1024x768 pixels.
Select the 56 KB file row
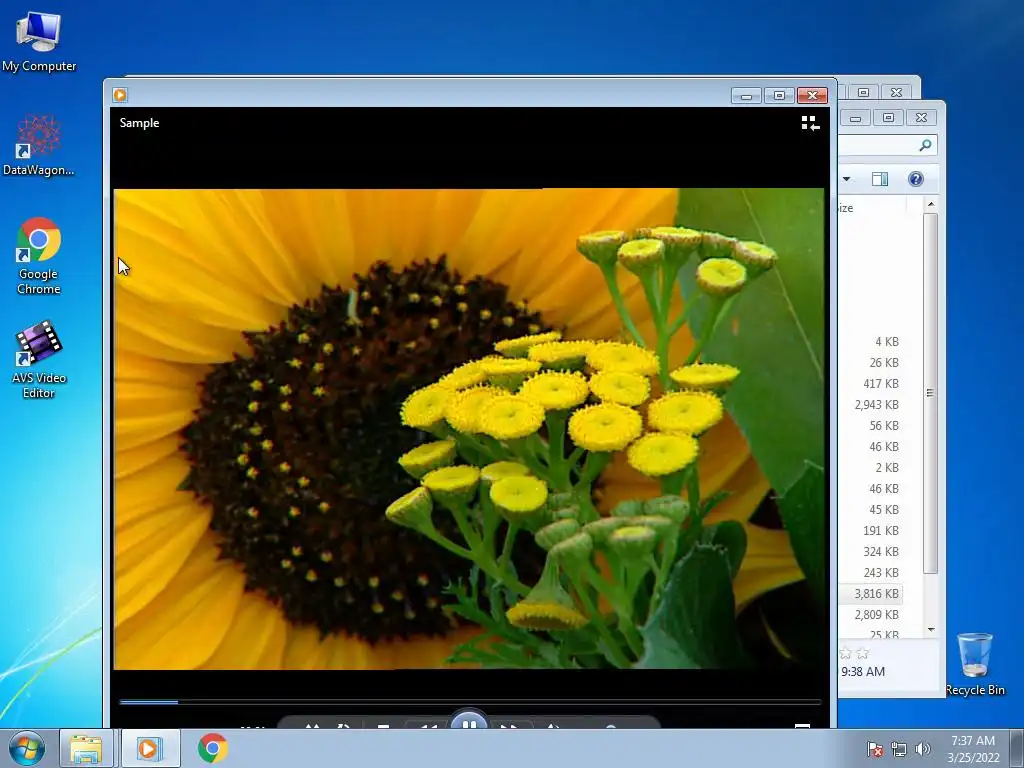[871, 425]
